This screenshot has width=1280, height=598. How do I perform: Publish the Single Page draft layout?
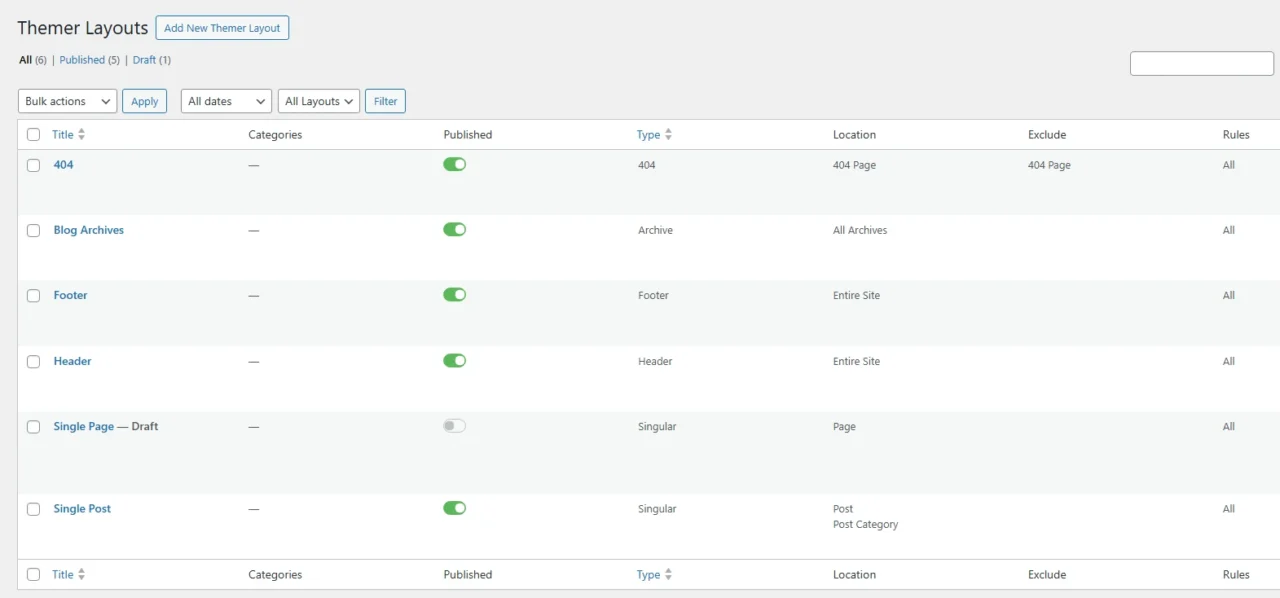(x=454, y=425)
